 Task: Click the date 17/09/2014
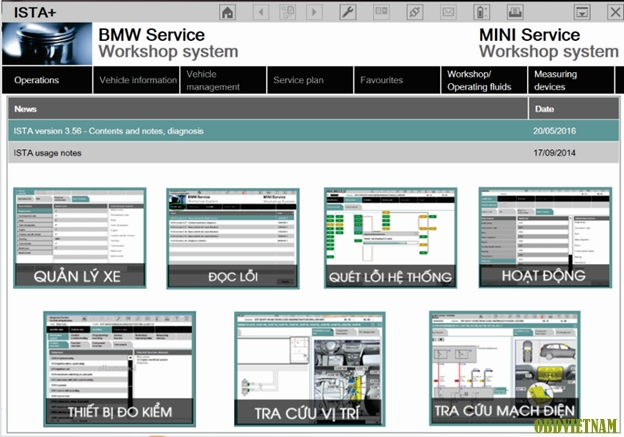(554, 152)
